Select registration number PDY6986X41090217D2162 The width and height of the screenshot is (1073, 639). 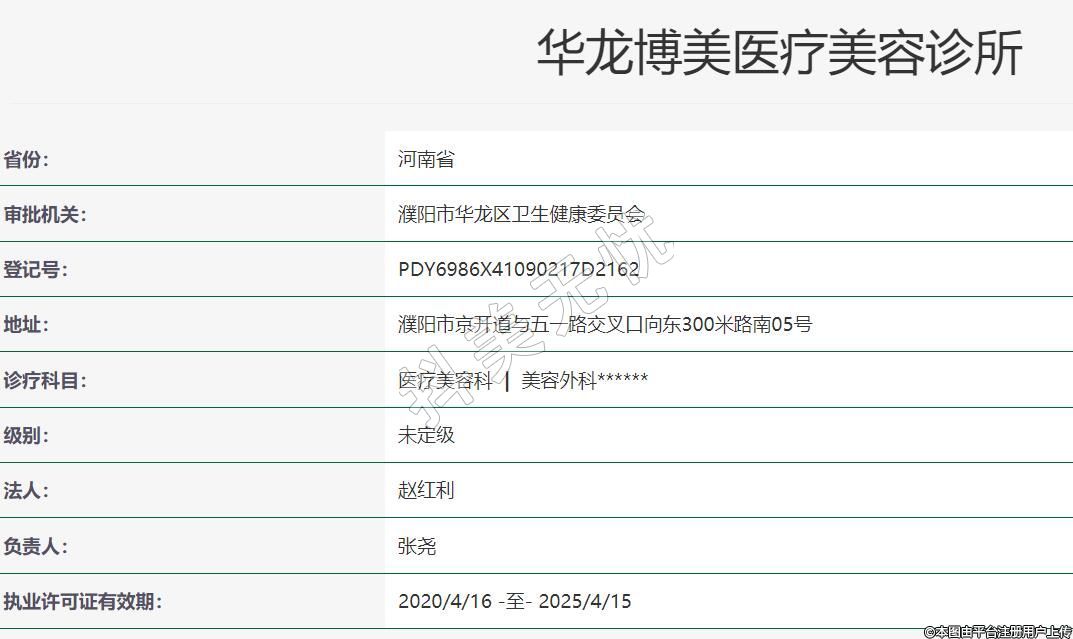(518, 269)
